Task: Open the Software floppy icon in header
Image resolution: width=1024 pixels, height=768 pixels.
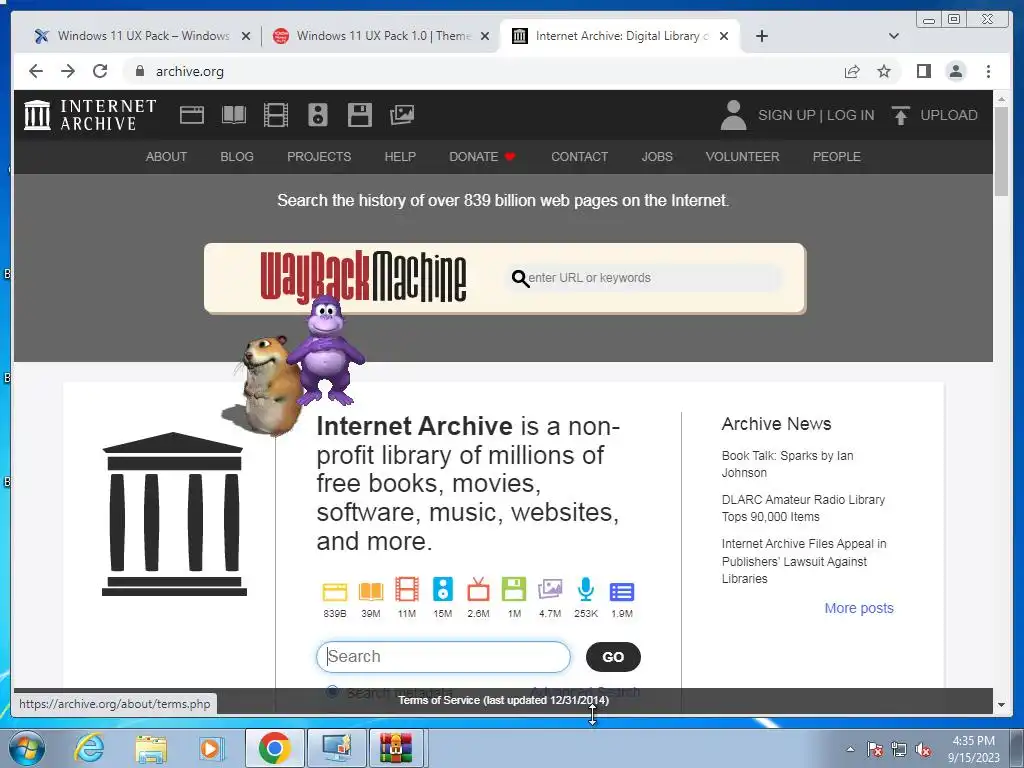Action: [x=360, y=115]
